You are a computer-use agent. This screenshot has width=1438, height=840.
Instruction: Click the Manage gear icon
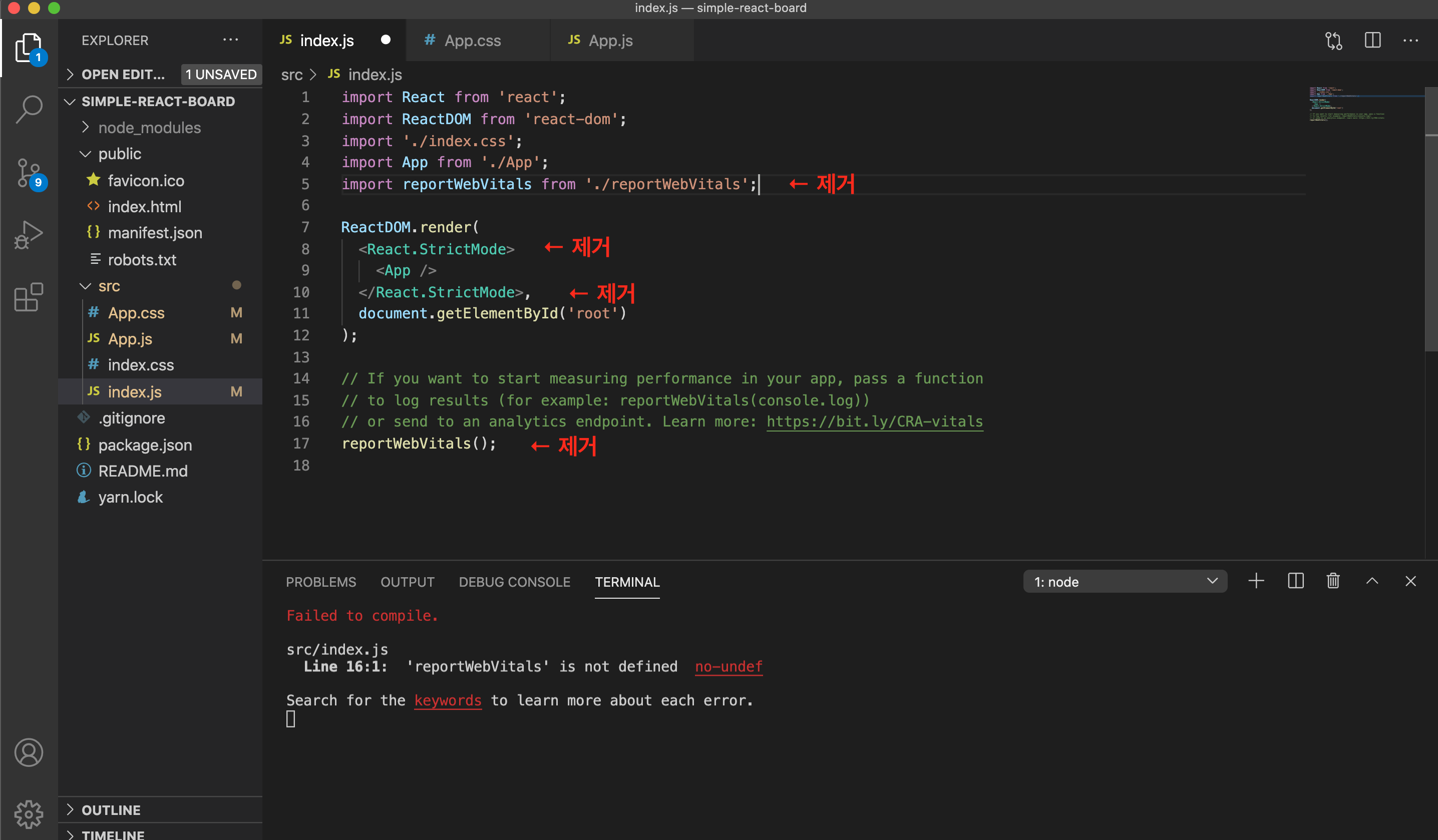coord(29,813)
